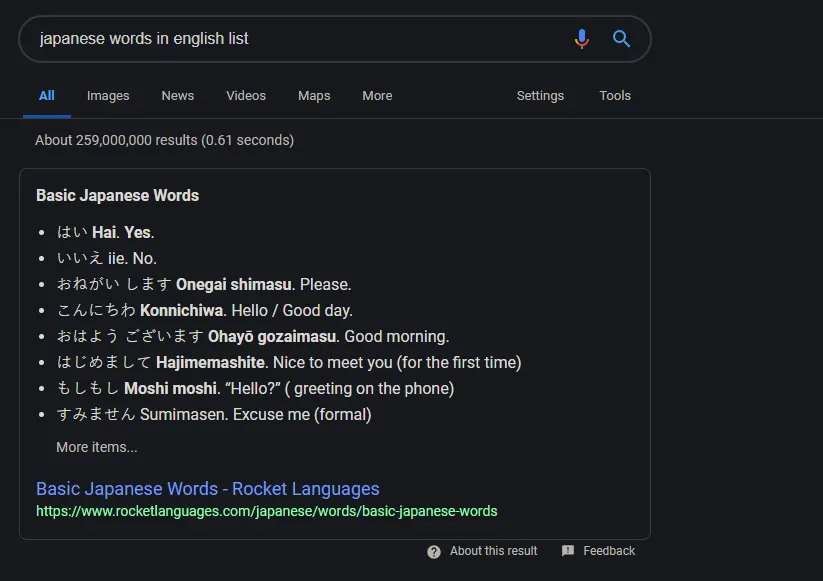Screen dimensions: 823x581
Task: Open Basic Japanese Words - Rocket Languages link
Action: click(208, 489)
